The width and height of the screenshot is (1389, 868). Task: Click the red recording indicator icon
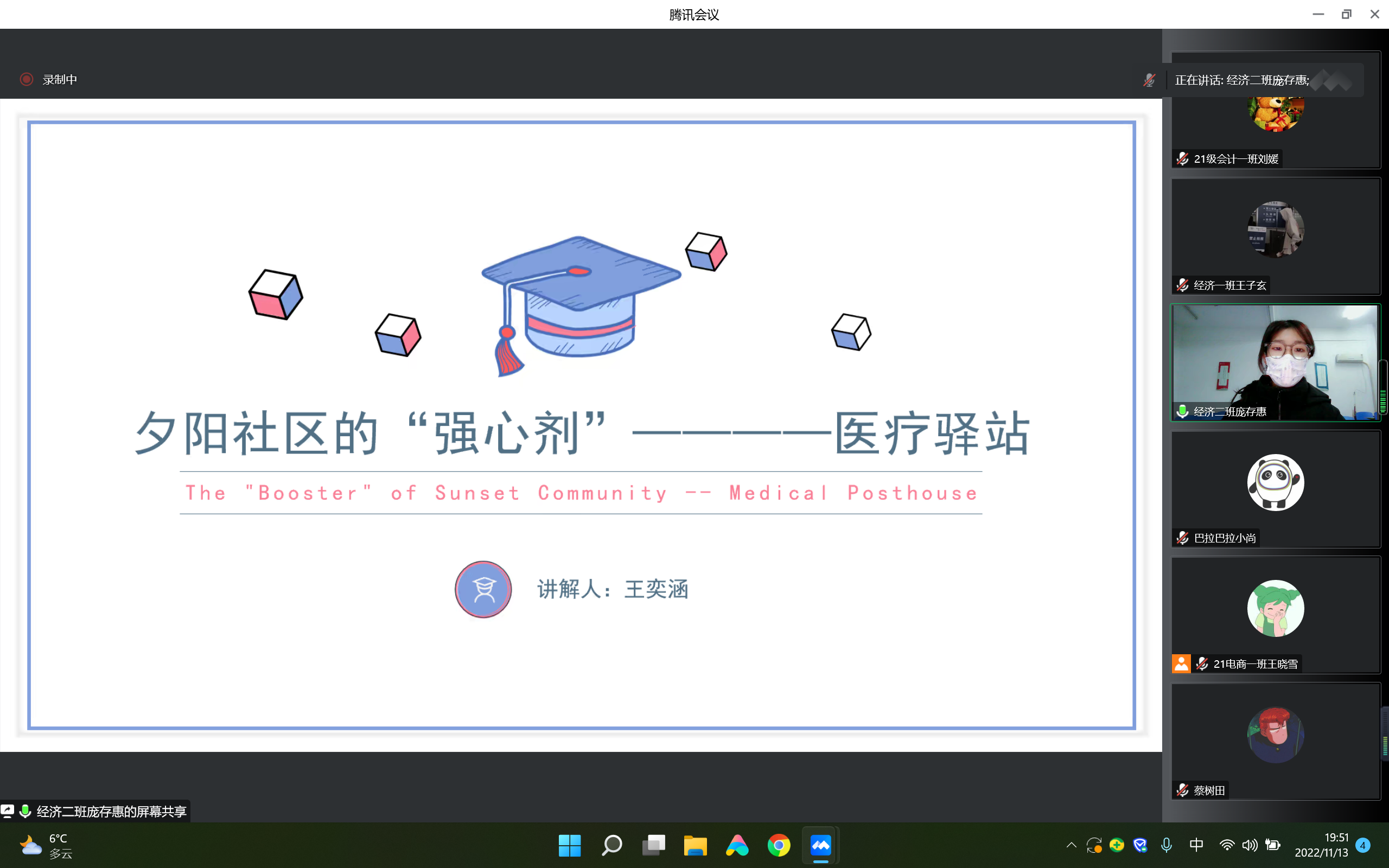27,79
